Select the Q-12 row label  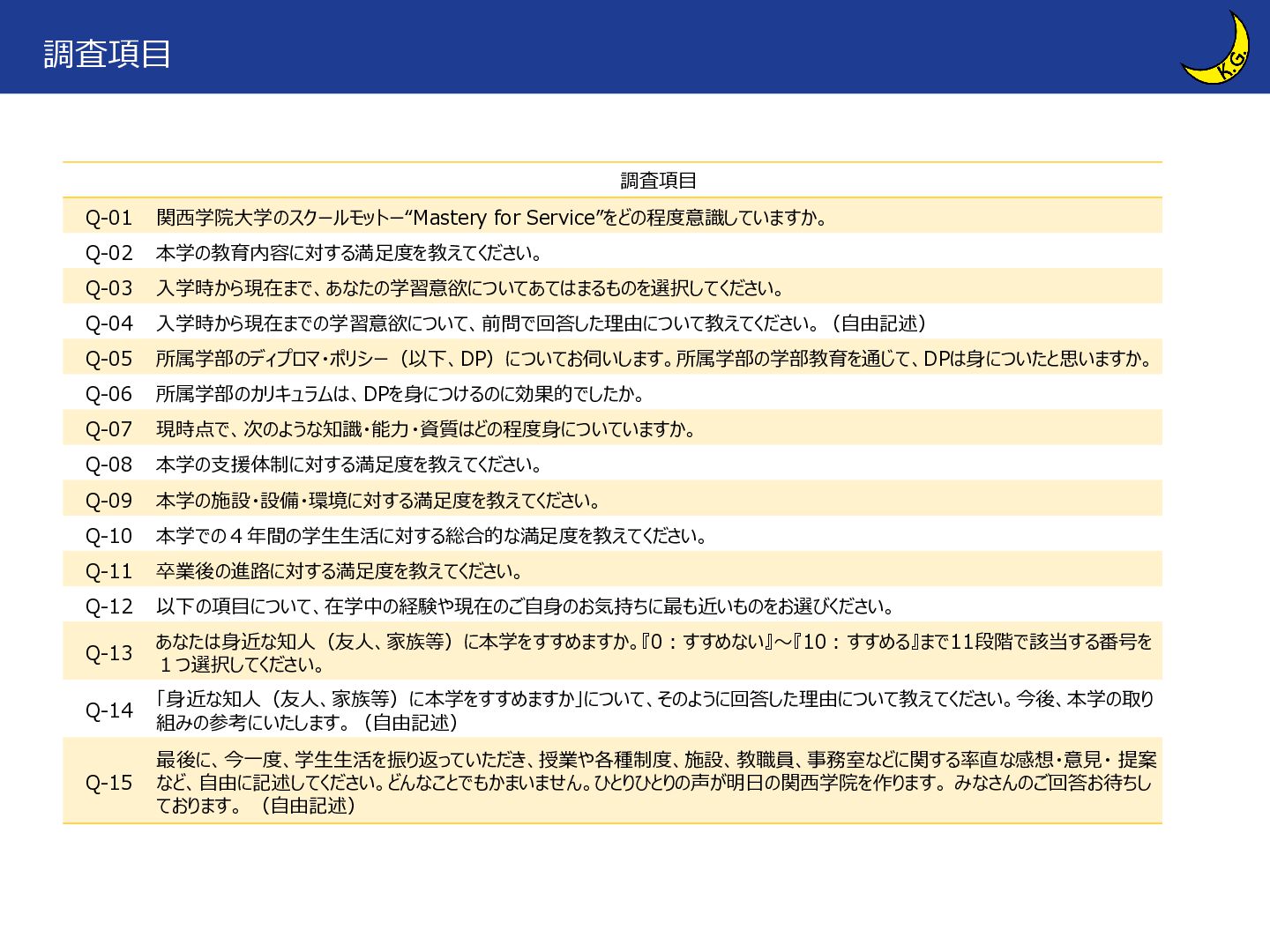[108, 606]
